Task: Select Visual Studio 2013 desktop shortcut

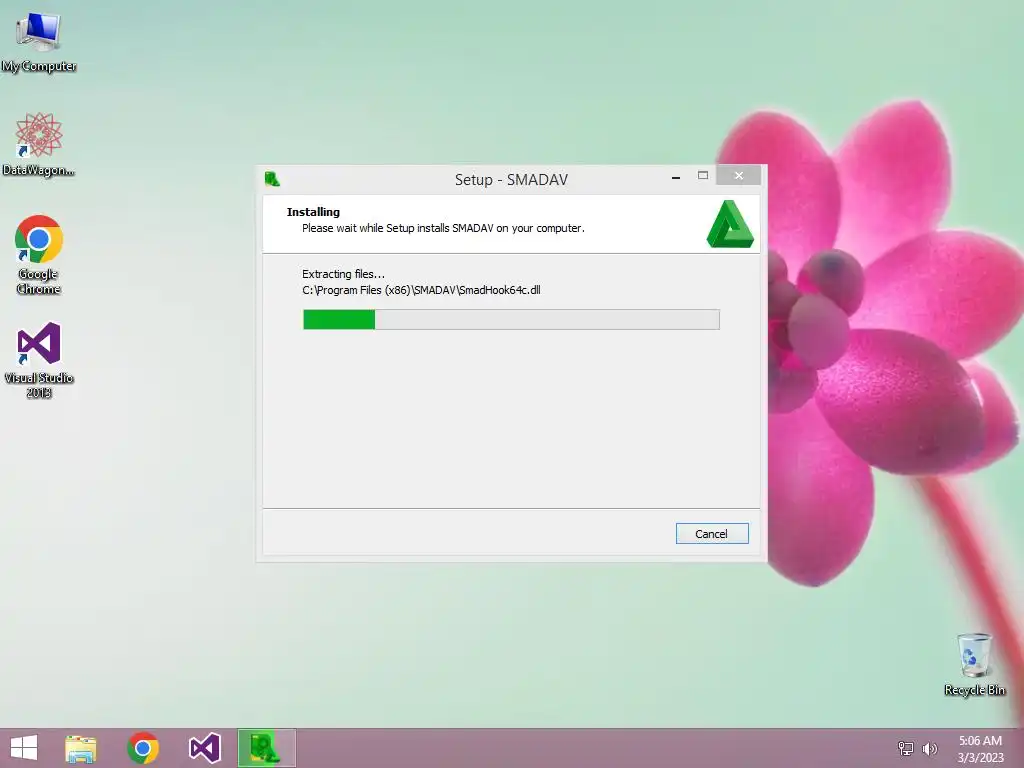Action: [x=39, y=360]
